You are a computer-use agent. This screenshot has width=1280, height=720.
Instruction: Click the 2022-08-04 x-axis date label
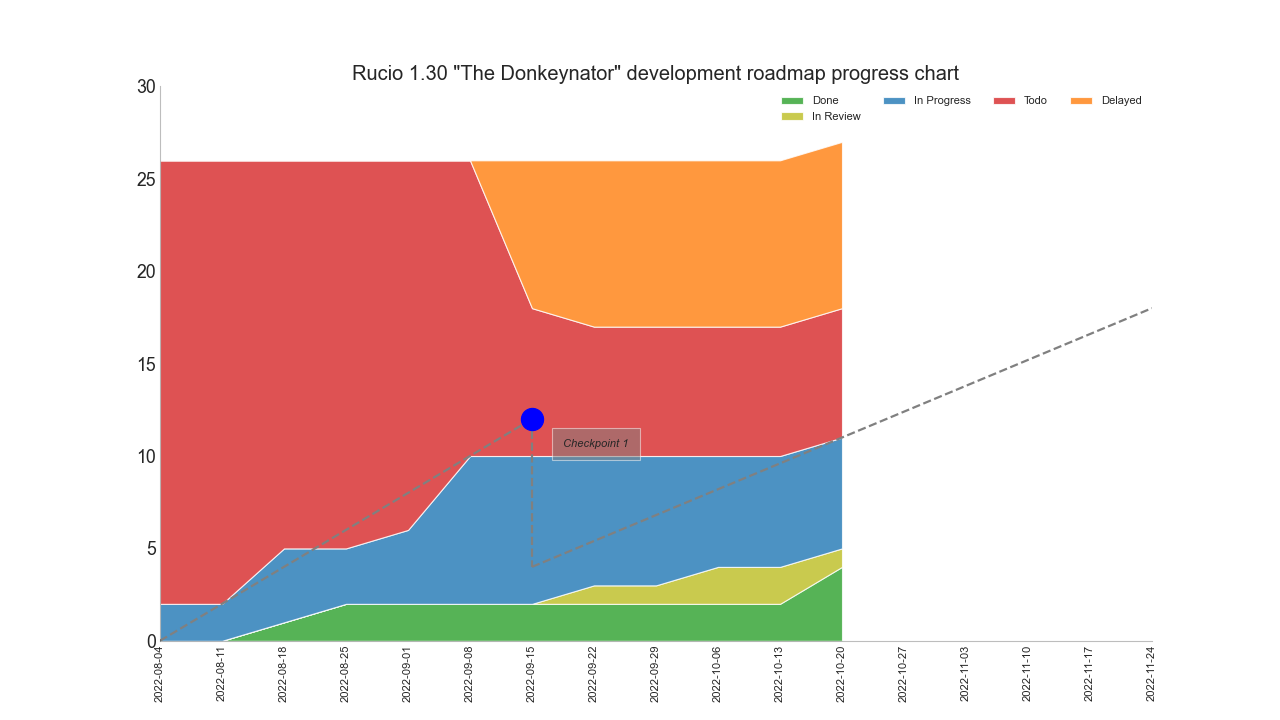point(159,674)
